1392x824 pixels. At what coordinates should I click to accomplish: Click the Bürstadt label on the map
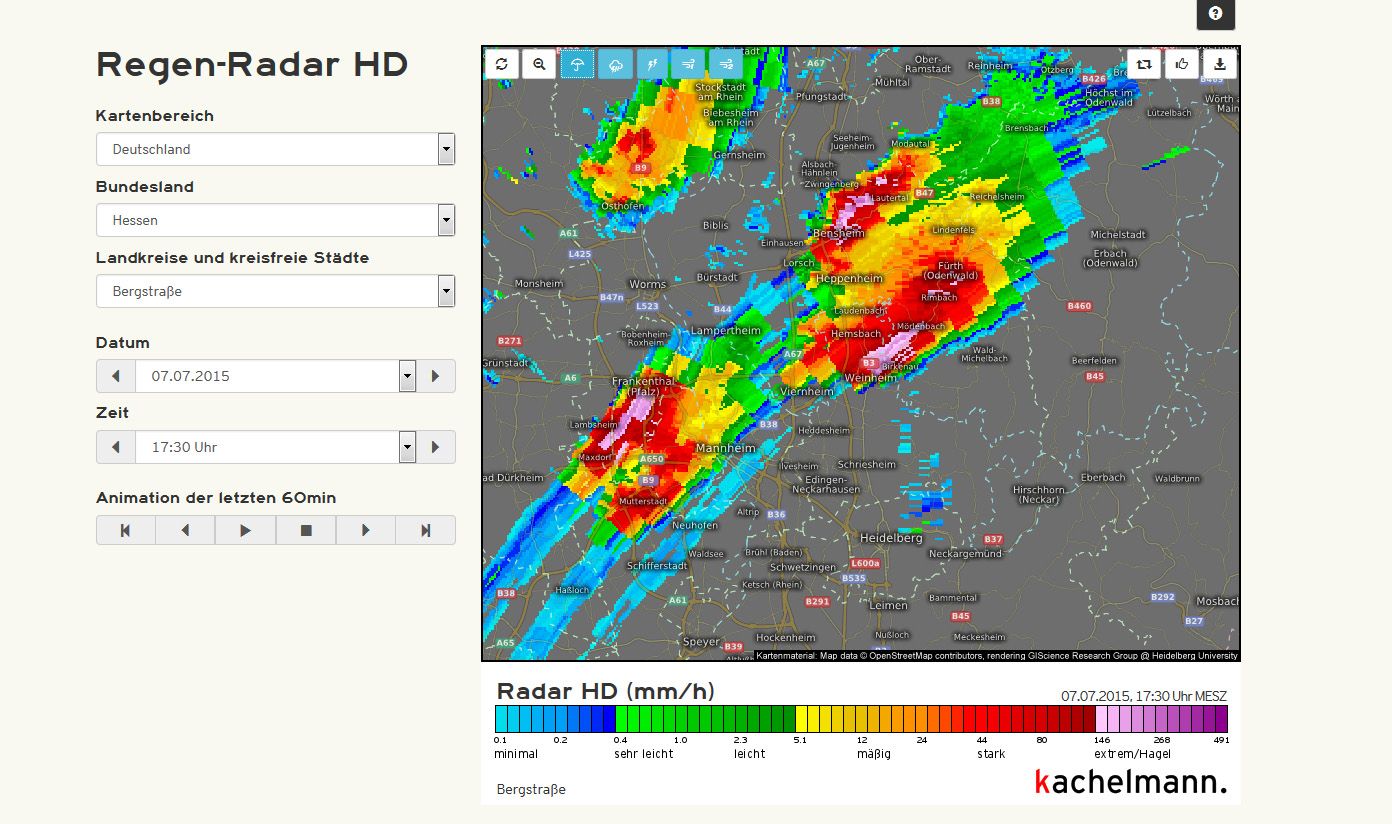717,276
